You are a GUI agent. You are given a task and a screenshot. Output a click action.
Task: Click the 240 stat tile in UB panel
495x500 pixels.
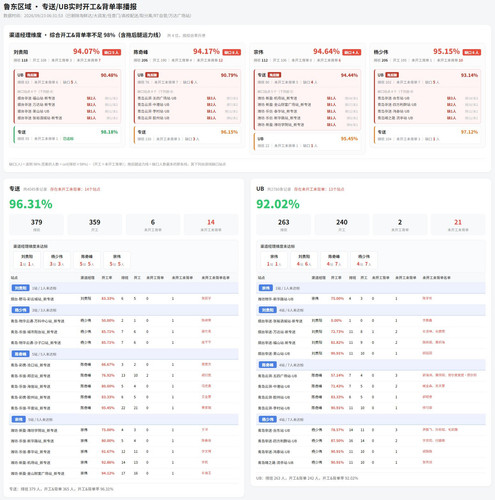pos(342,225)
